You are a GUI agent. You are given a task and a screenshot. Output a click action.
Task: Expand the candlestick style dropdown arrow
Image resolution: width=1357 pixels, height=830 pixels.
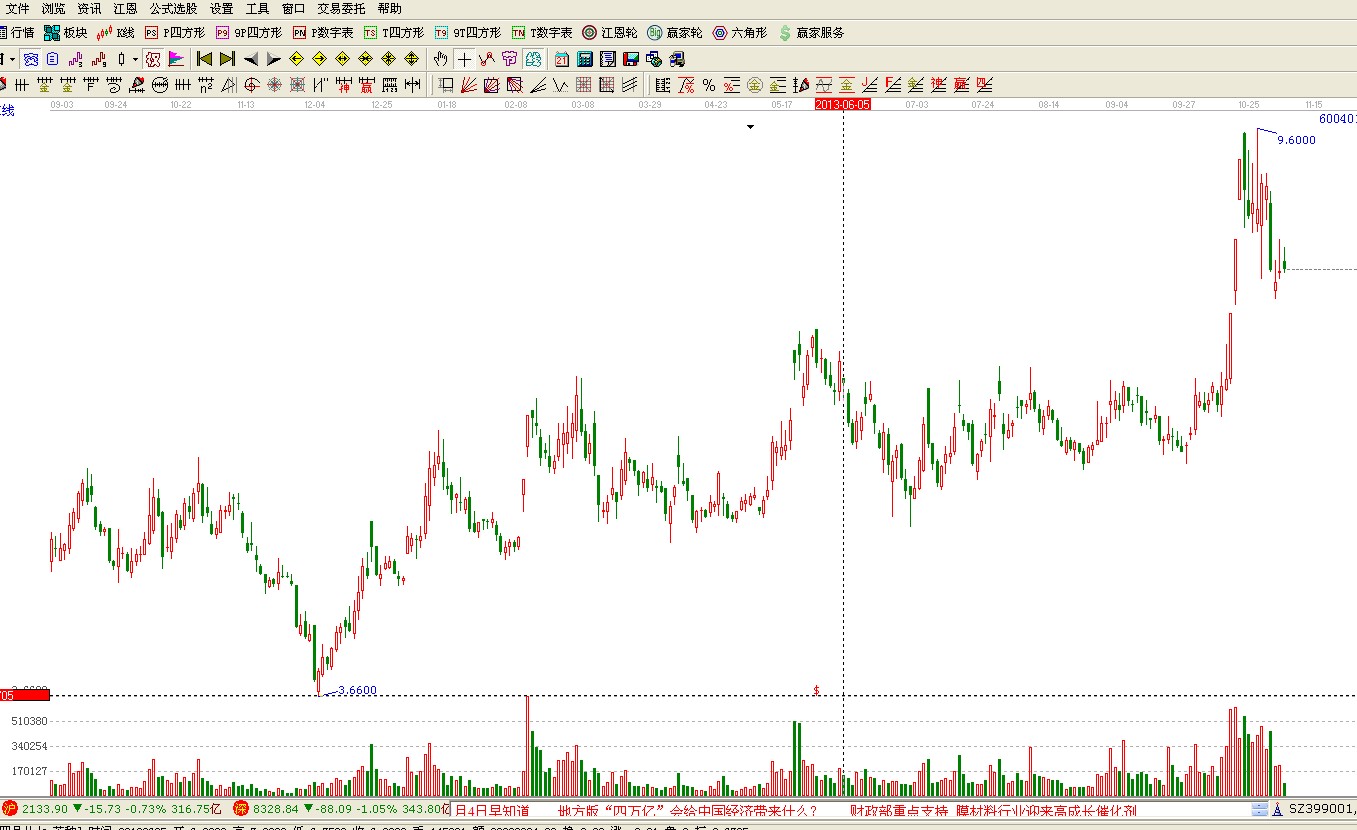(136, 59)
